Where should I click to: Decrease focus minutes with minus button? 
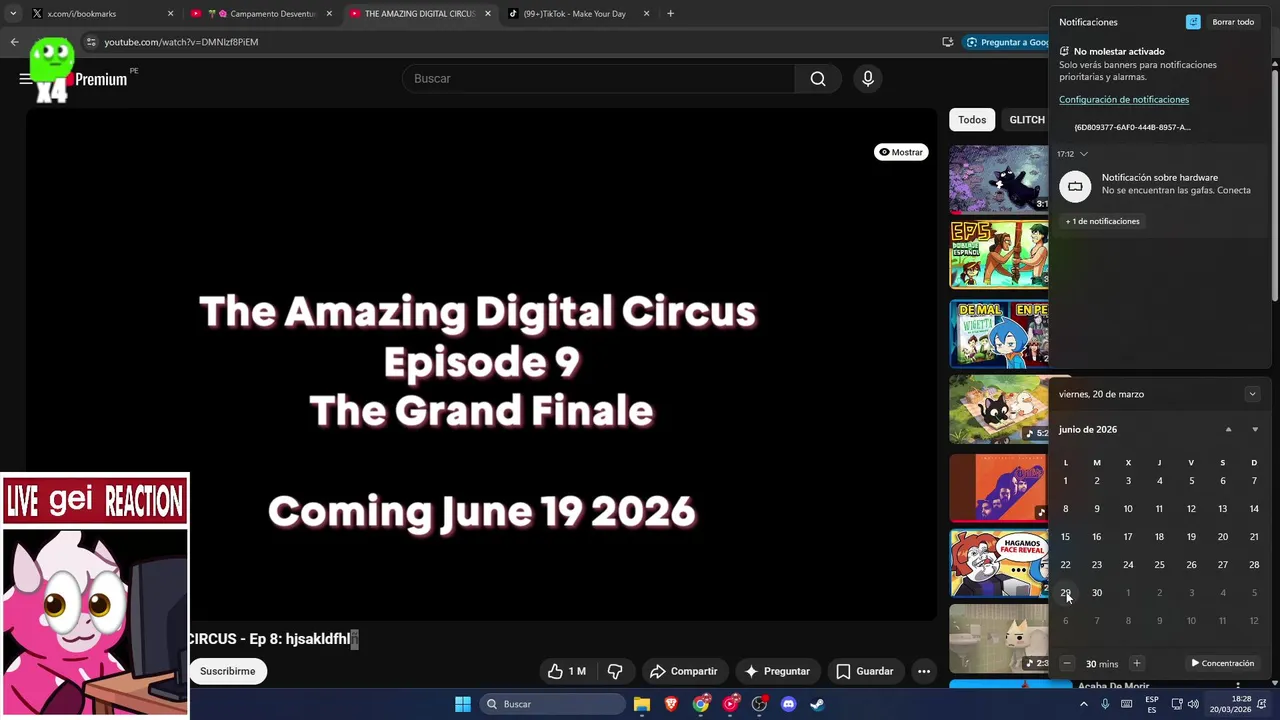click(1067, 663)
